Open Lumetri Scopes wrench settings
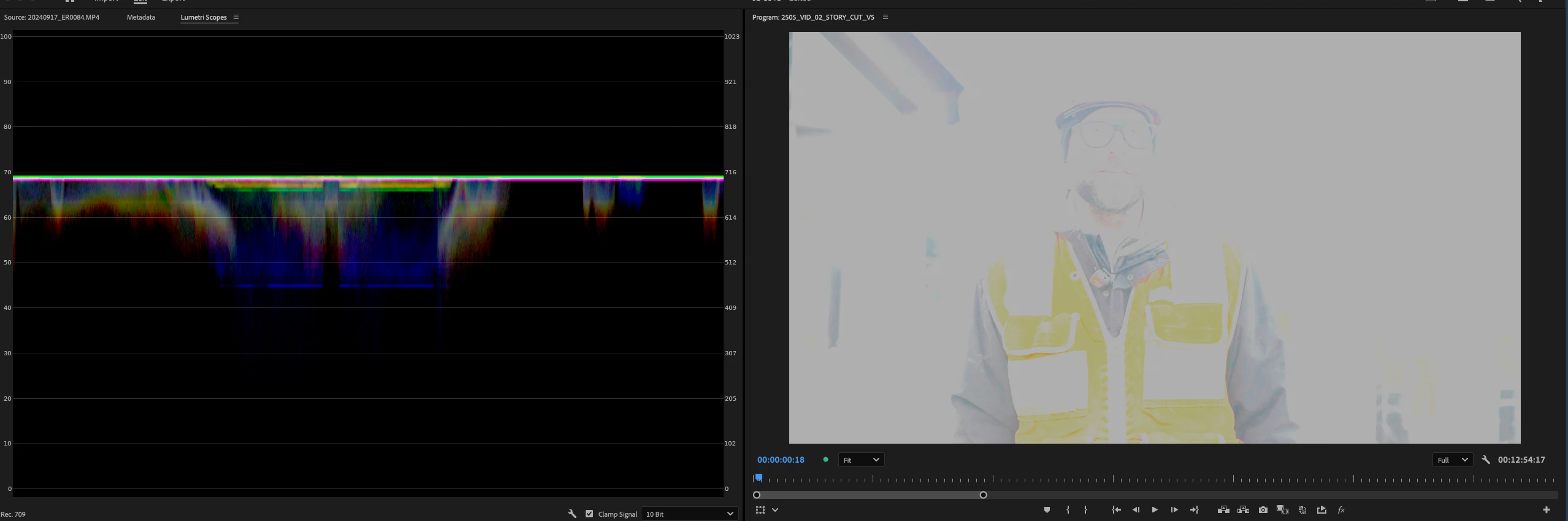1568x521 pixels. tap(572, 514)
